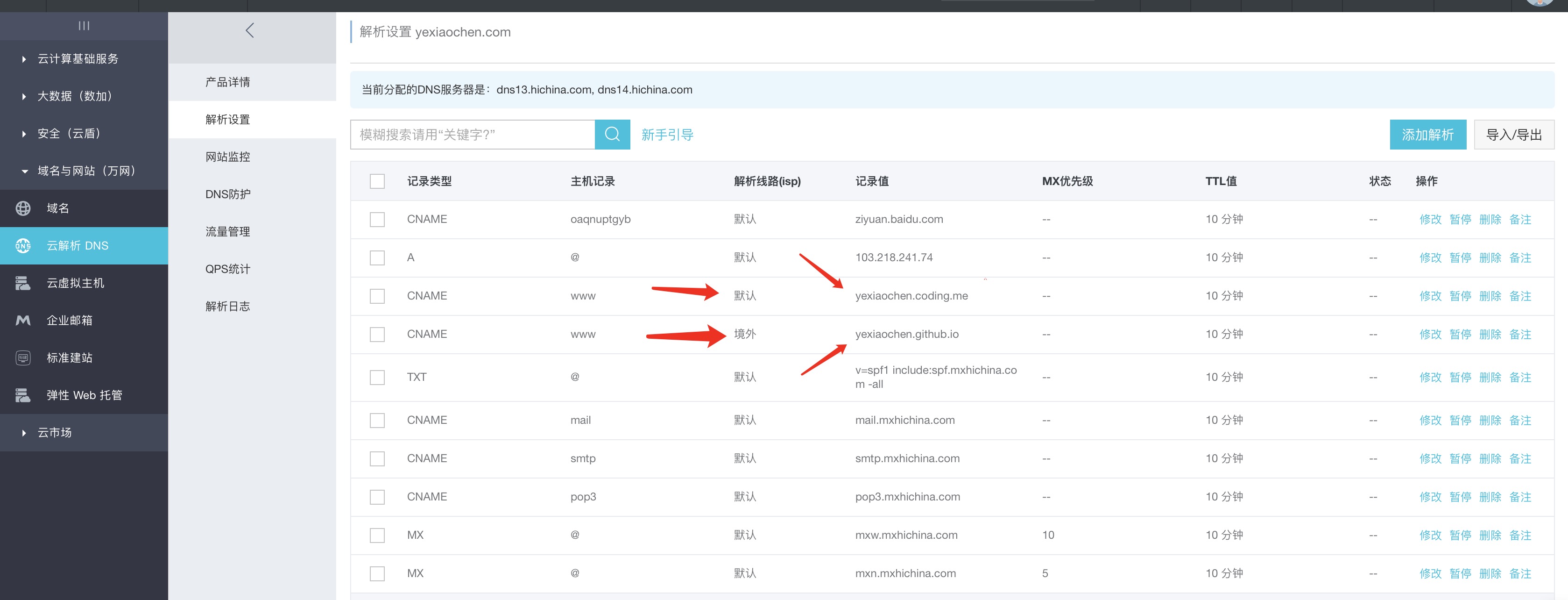Click the 云虚拟主机 server icon
This screenshot has width=1568, height=600.
pyautogui.click(x=23, y=283)
